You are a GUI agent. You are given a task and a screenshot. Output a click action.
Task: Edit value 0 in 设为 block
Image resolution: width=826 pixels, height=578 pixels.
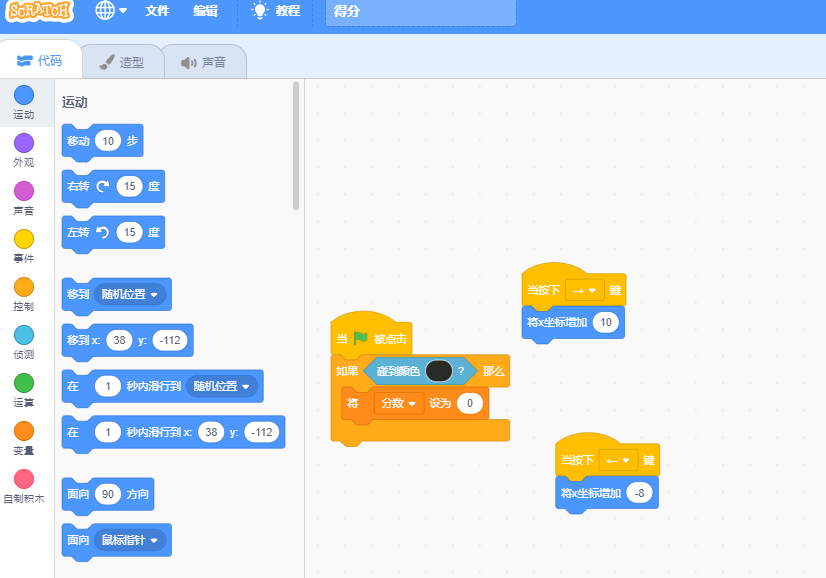(470, 404)
